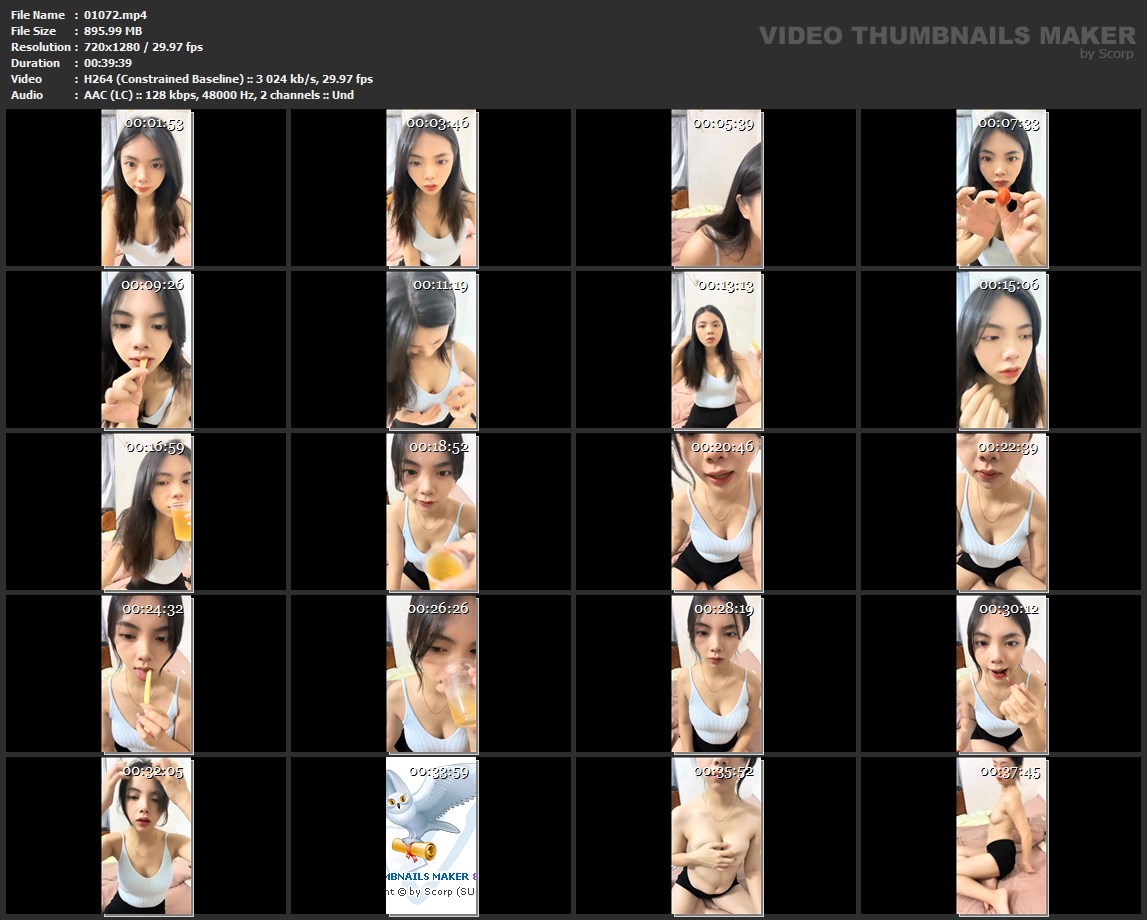Open the thumbnail marked 00:05:39
This screenshot has width=1147, height=920.
tap(716, 189)
